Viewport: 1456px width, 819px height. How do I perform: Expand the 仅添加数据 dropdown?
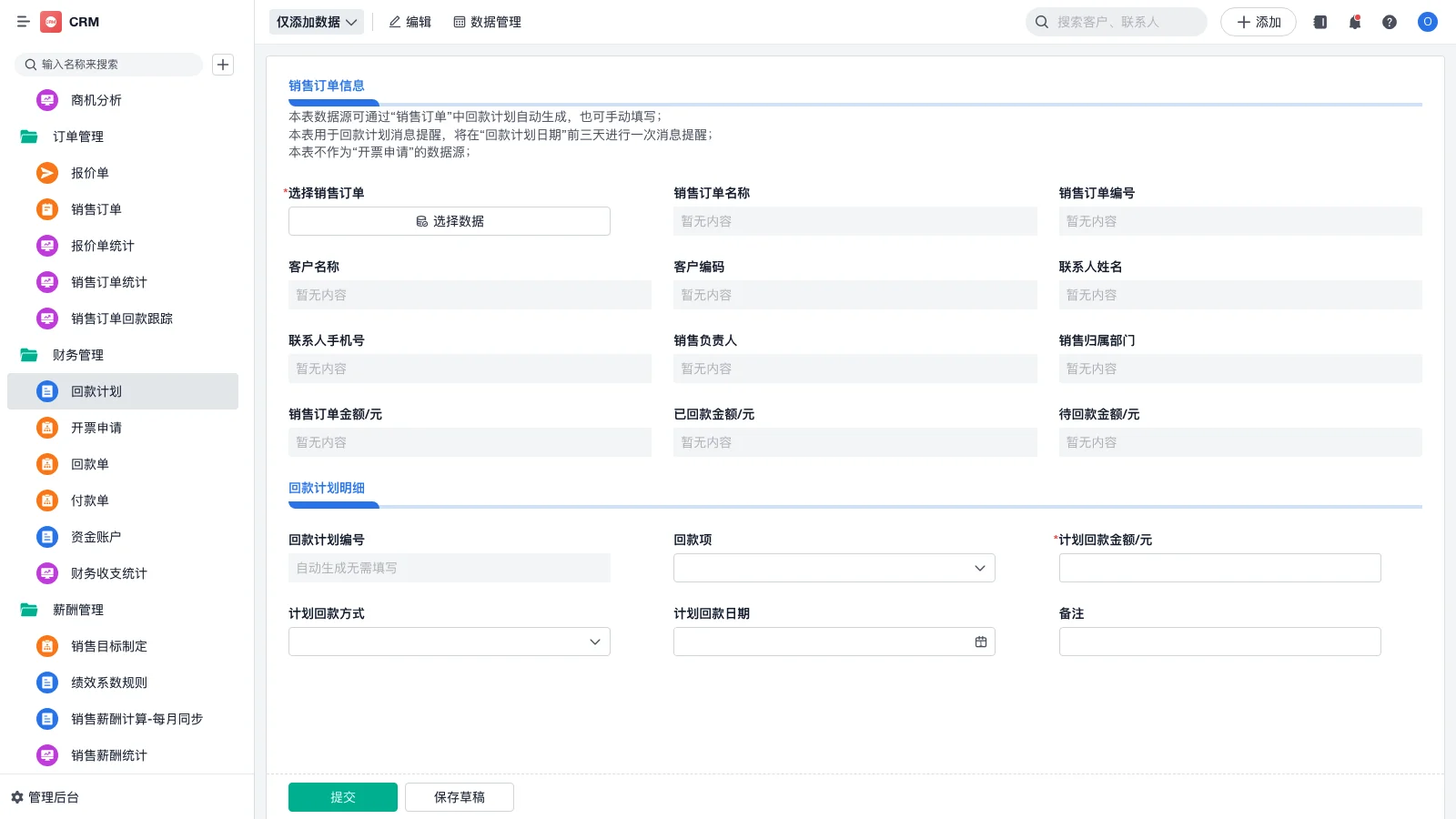(x=316, y=21)
